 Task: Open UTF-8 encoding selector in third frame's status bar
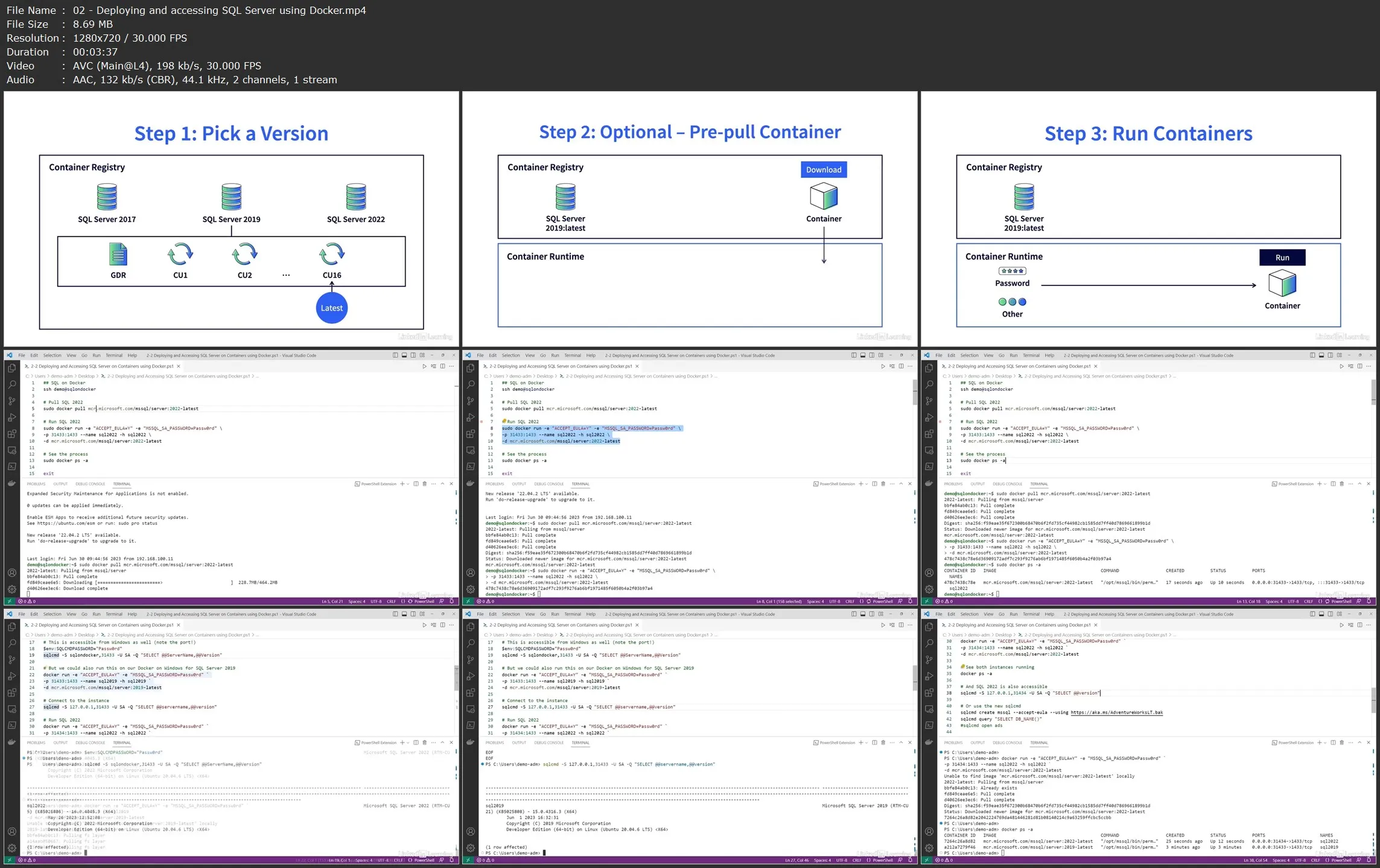click(x=1293, y=601)
